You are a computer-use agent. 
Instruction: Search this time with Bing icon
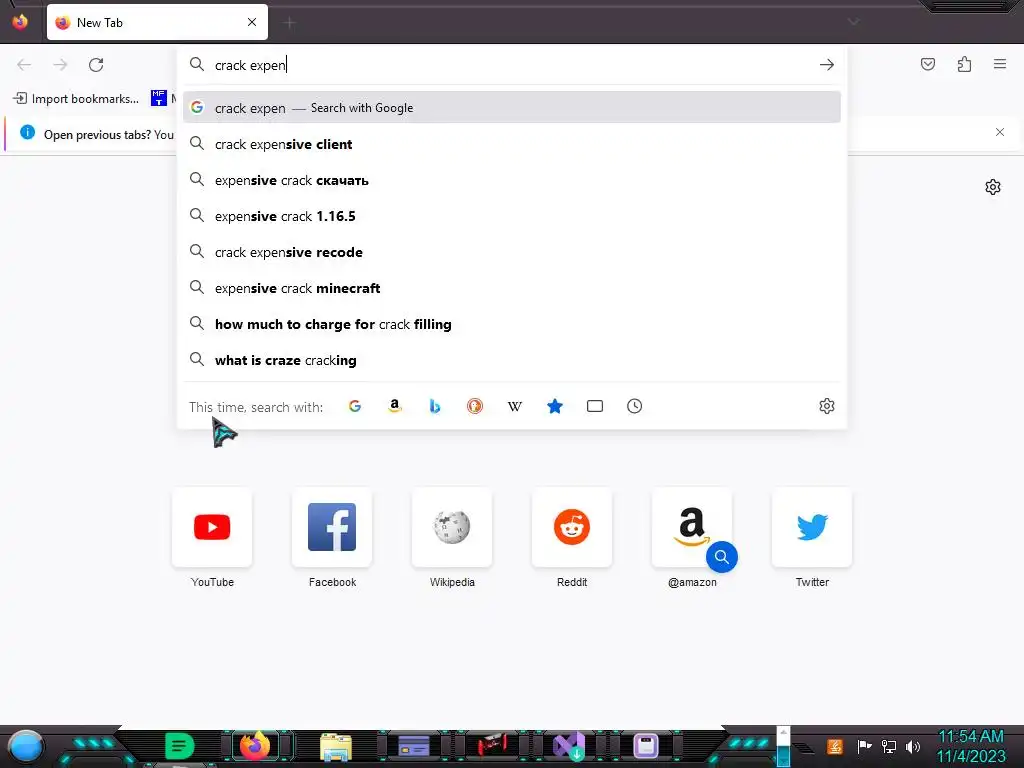click(434, 406)
